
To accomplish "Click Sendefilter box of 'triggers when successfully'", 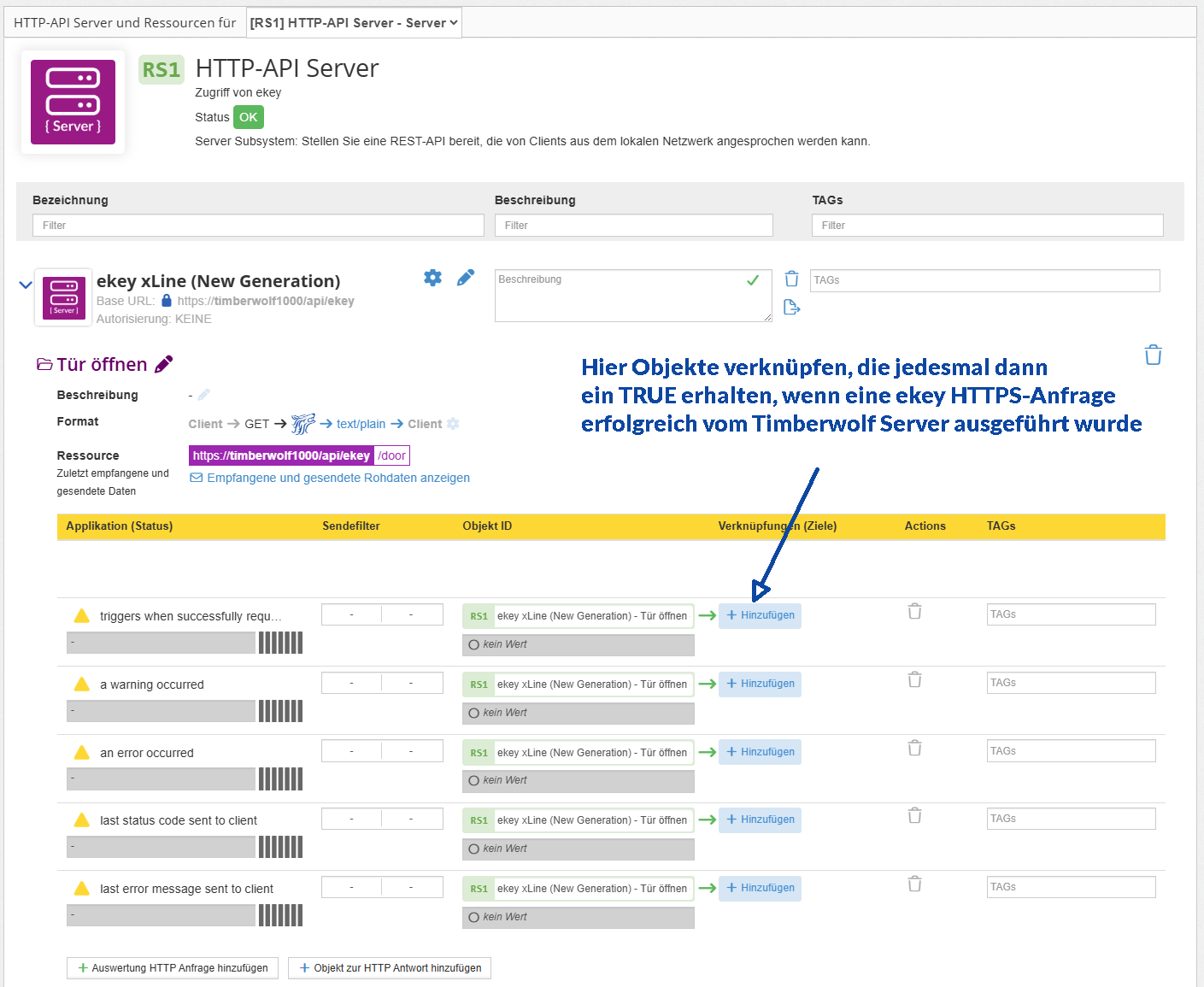I will click(382, 614).
